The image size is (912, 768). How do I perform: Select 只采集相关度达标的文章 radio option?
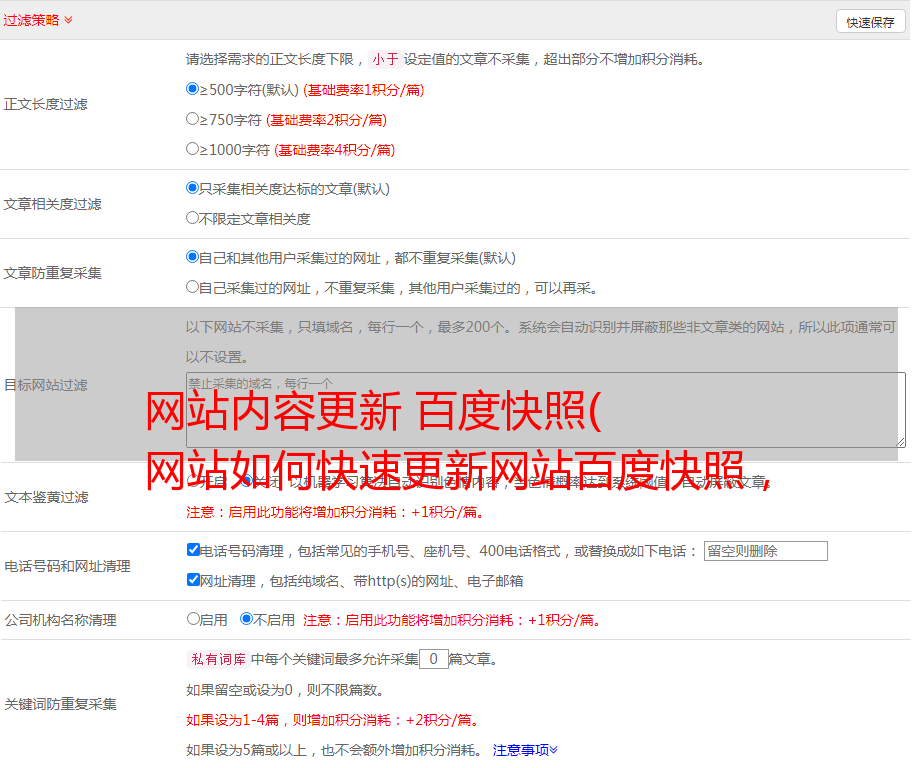coord(193,188)
